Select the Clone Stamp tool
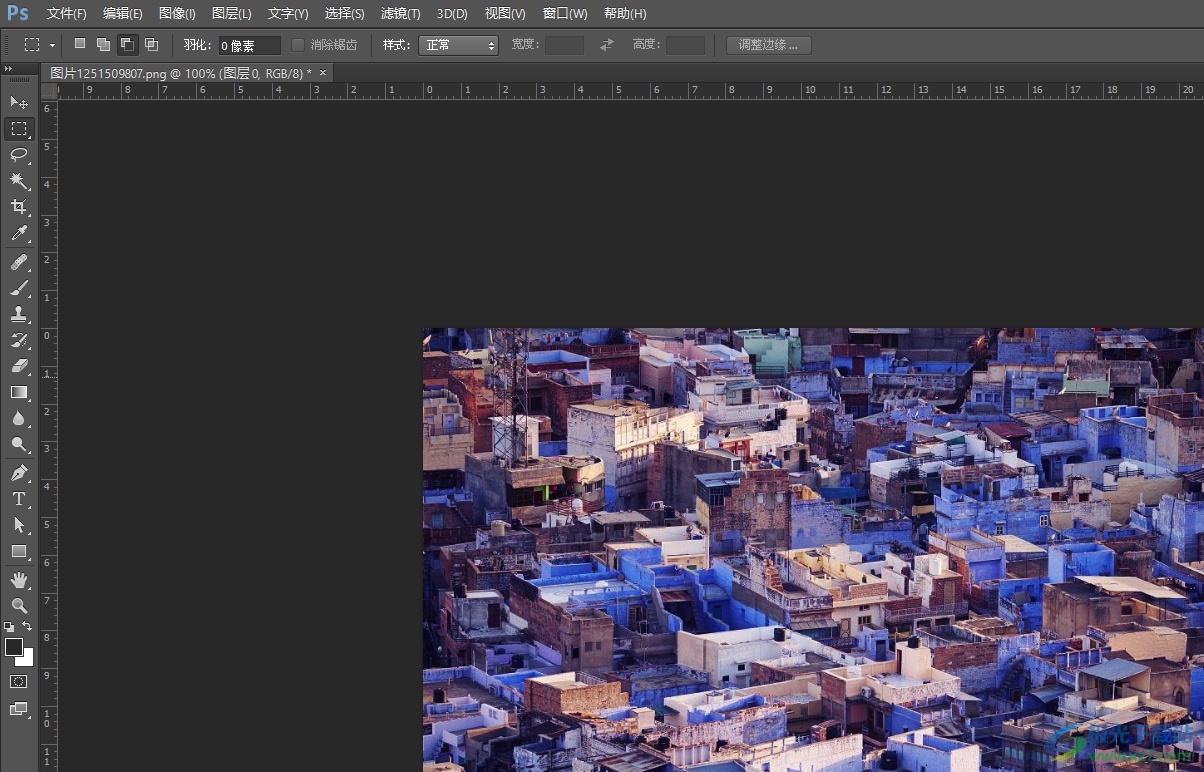1204x772 pixels. click(x=19, y=314)
